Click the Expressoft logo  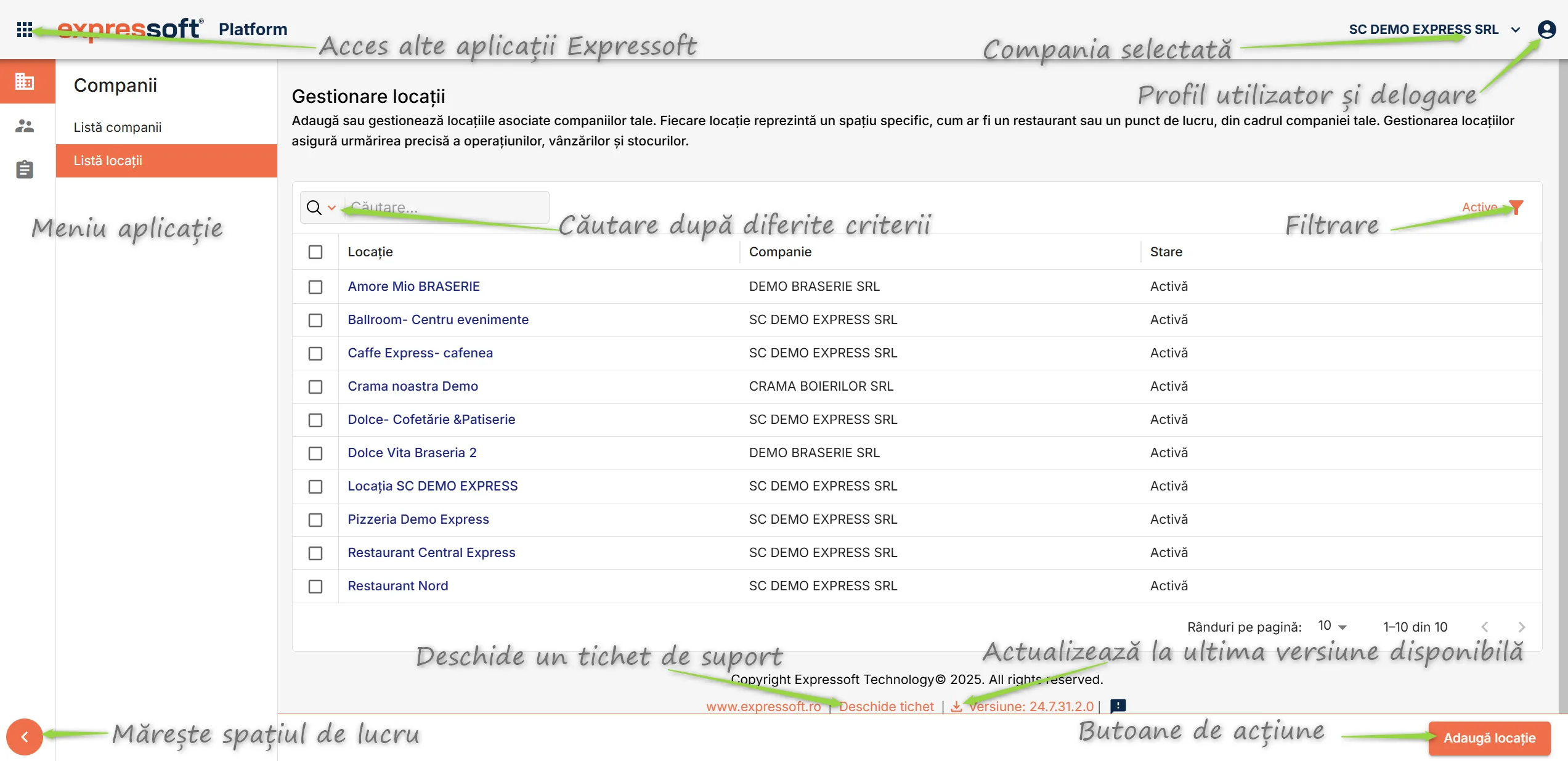click(130, 29)
